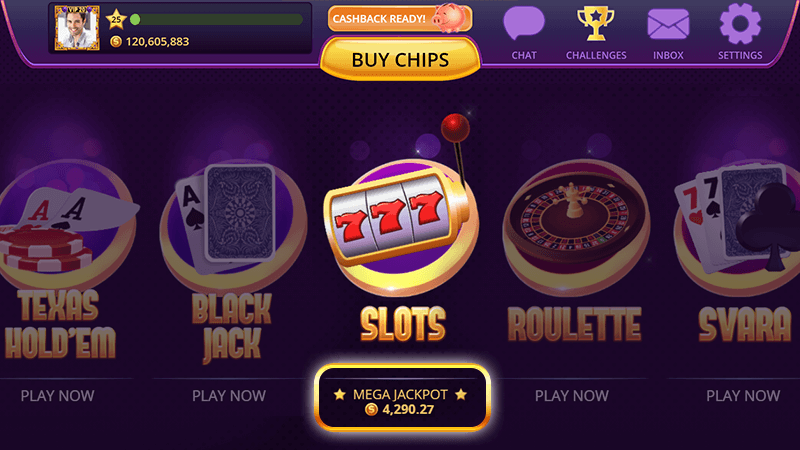This screenshot has width=800, height=450.
Task: Click Play Now under Svara
Action: [x=743, y=395]
